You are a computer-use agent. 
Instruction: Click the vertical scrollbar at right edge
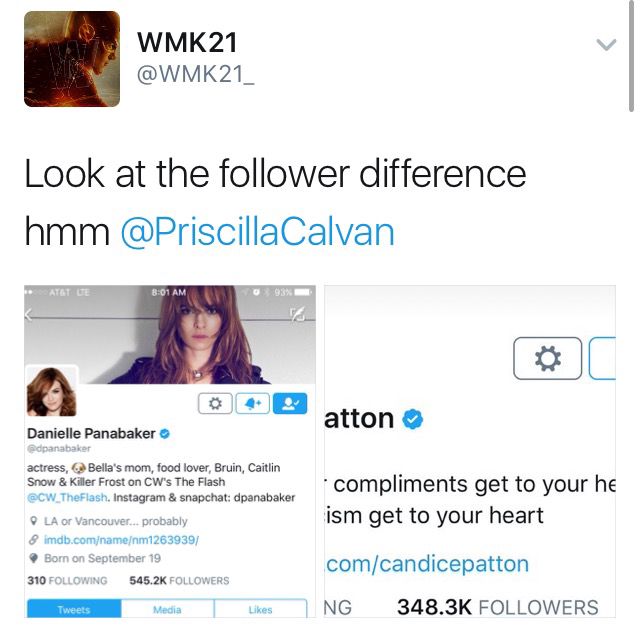[x=631, y=56]
